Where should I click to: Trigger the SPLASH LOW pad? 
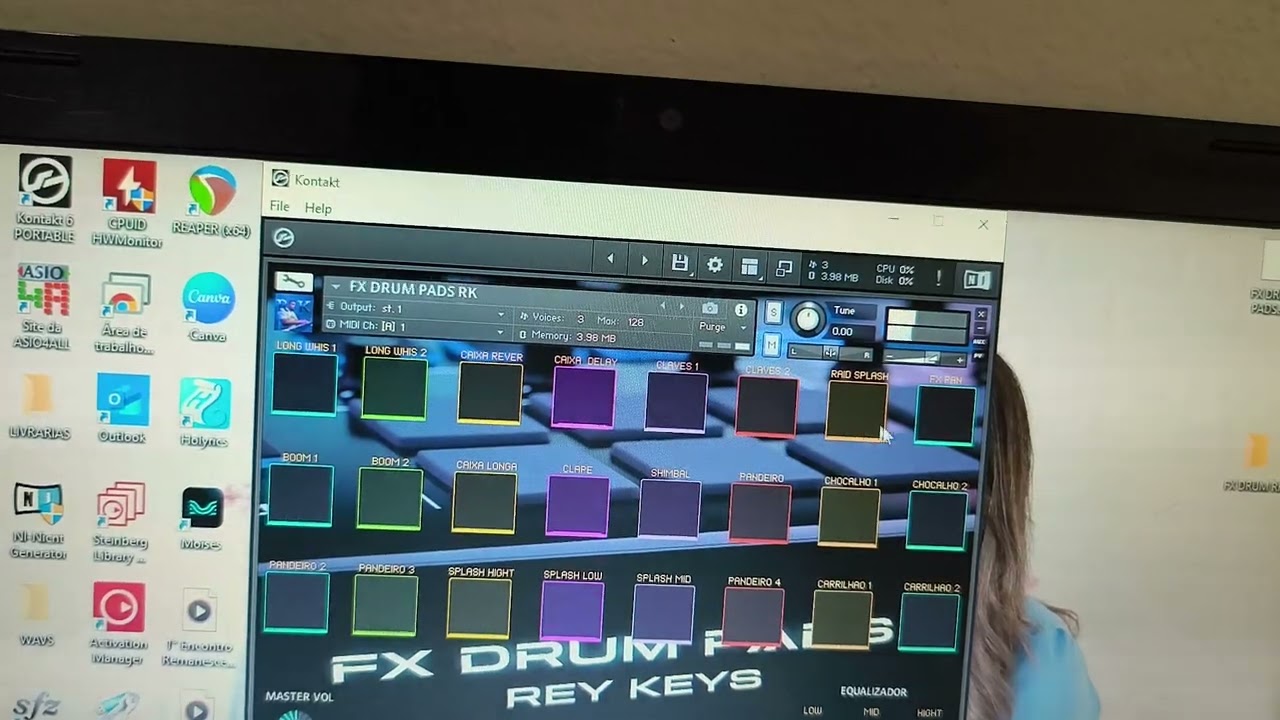[x=572, y=612]
